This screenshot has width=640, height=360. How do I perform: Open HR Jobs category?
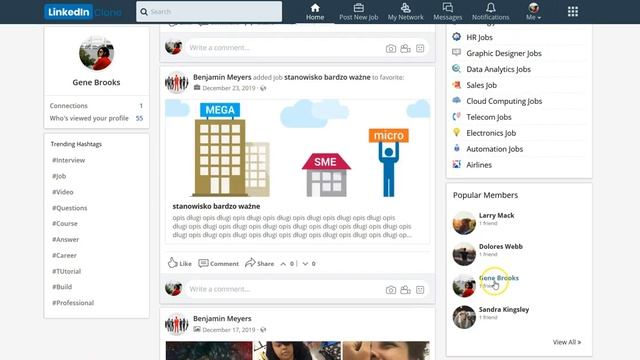coord(480,37)
